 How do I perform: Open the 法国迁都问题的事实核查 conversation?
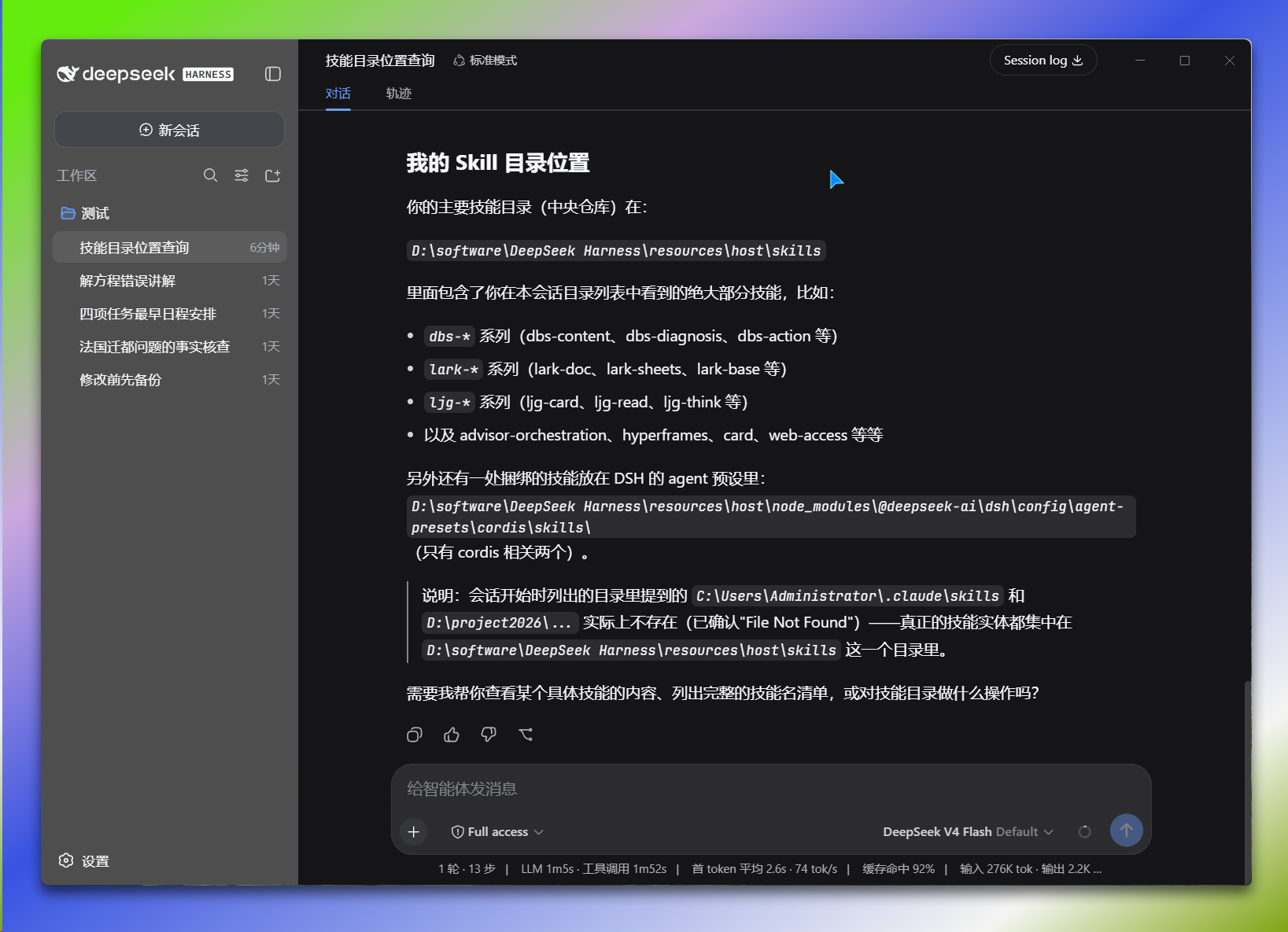pyautogui.click(x=170, y=347)
